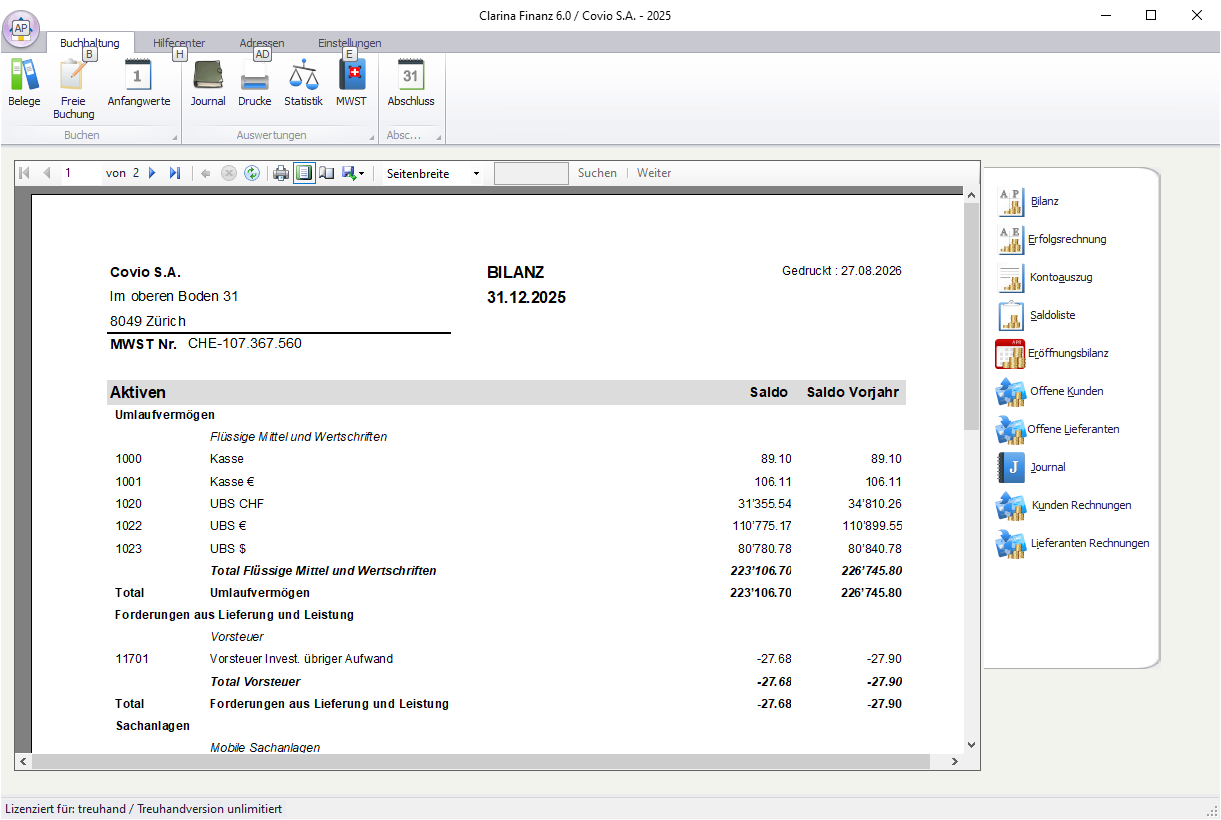
Task: Click the Weiter link
Action: [x=654, y=173]
